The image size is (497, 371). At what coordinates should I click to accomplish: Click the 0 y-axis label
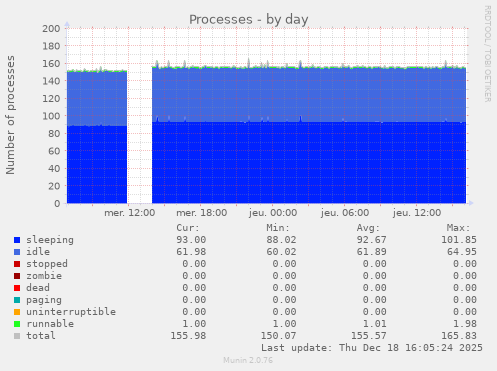(x=57, y=204)
